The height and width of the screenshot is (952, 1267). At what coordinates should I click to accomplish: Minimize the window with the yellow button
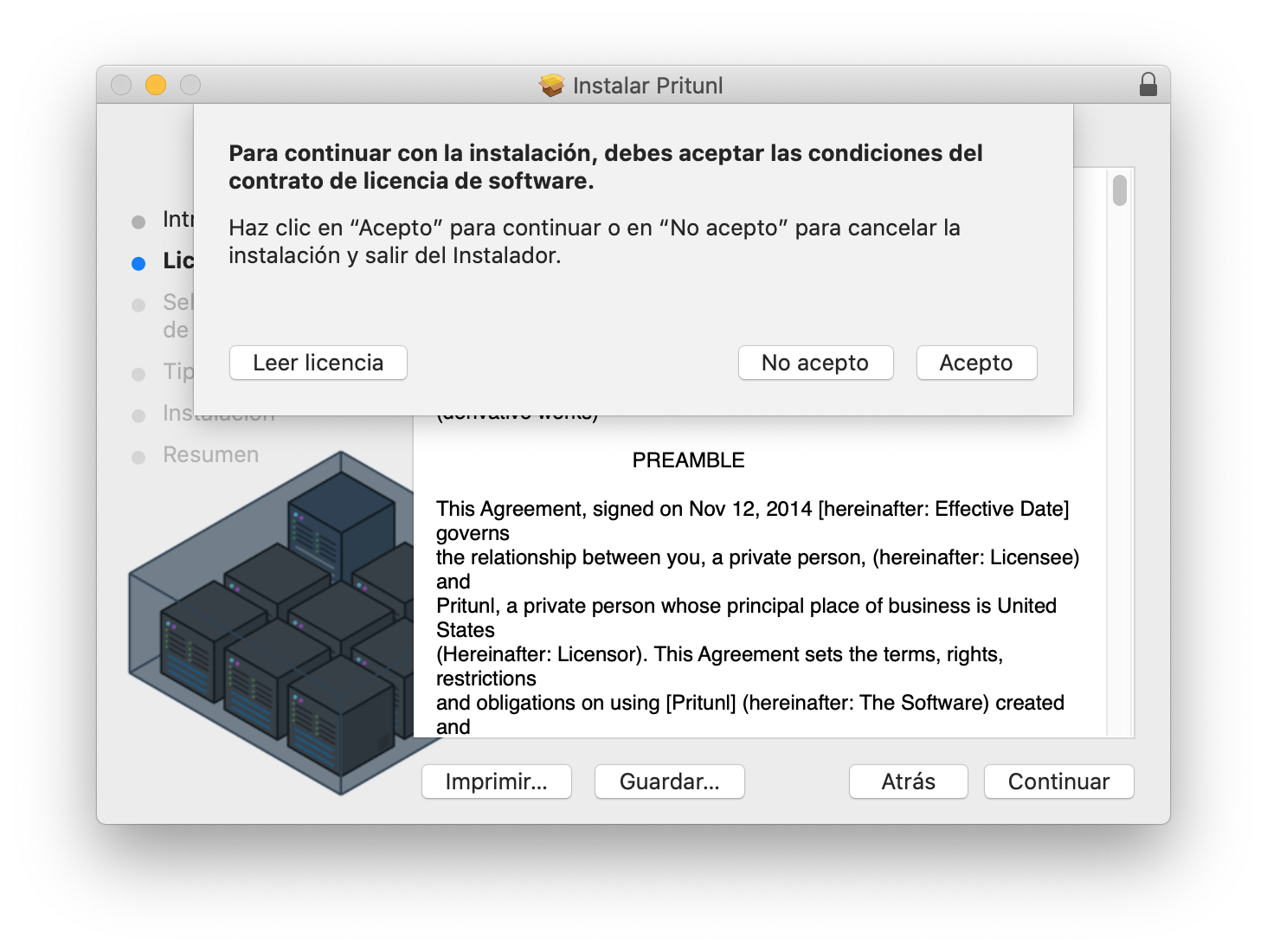tap(156, 85)
